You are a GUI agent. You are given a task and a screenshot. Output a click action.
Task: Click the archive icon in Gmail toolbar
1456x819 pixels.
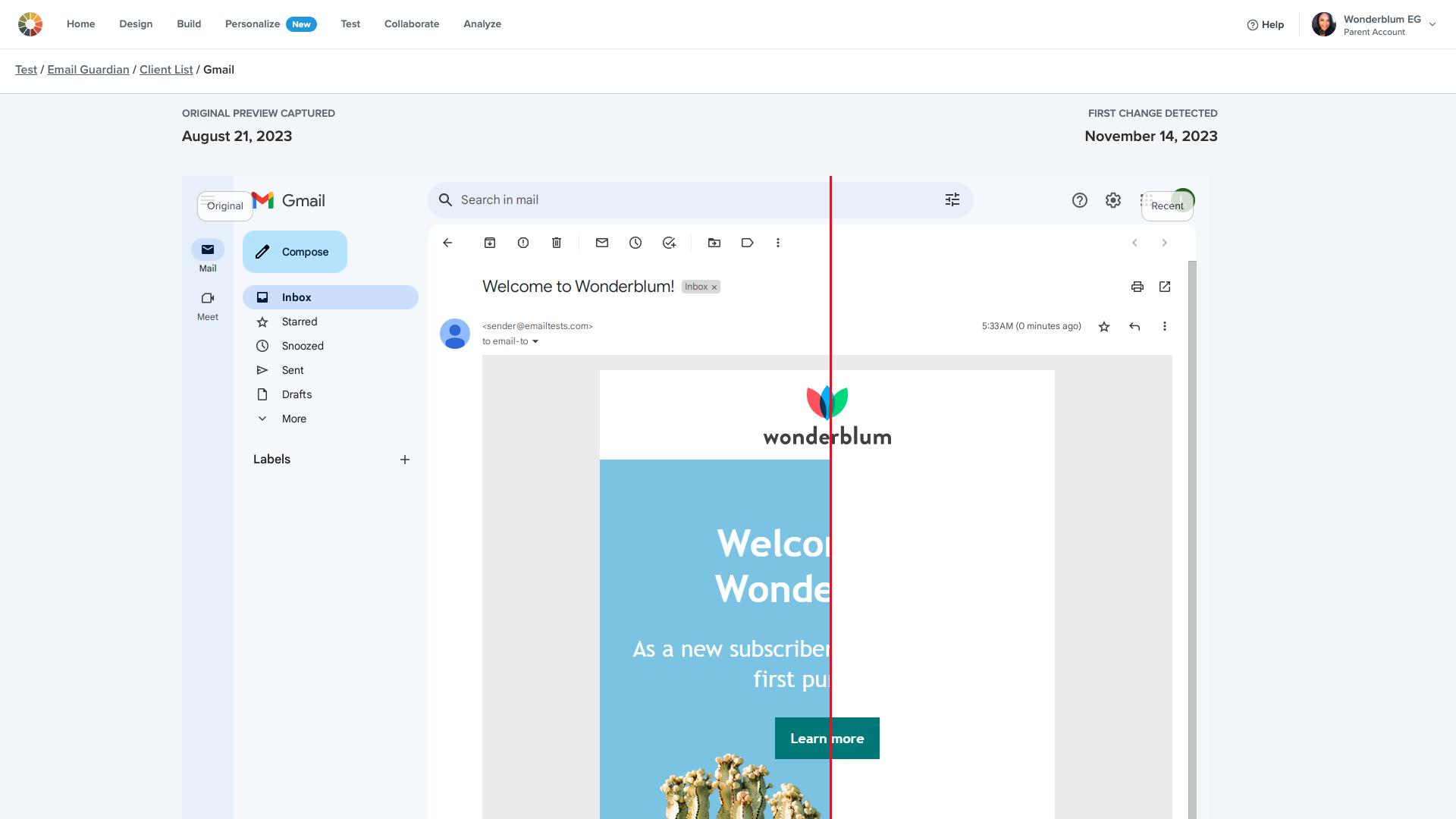pyautogui.click(x=491, y=242)
